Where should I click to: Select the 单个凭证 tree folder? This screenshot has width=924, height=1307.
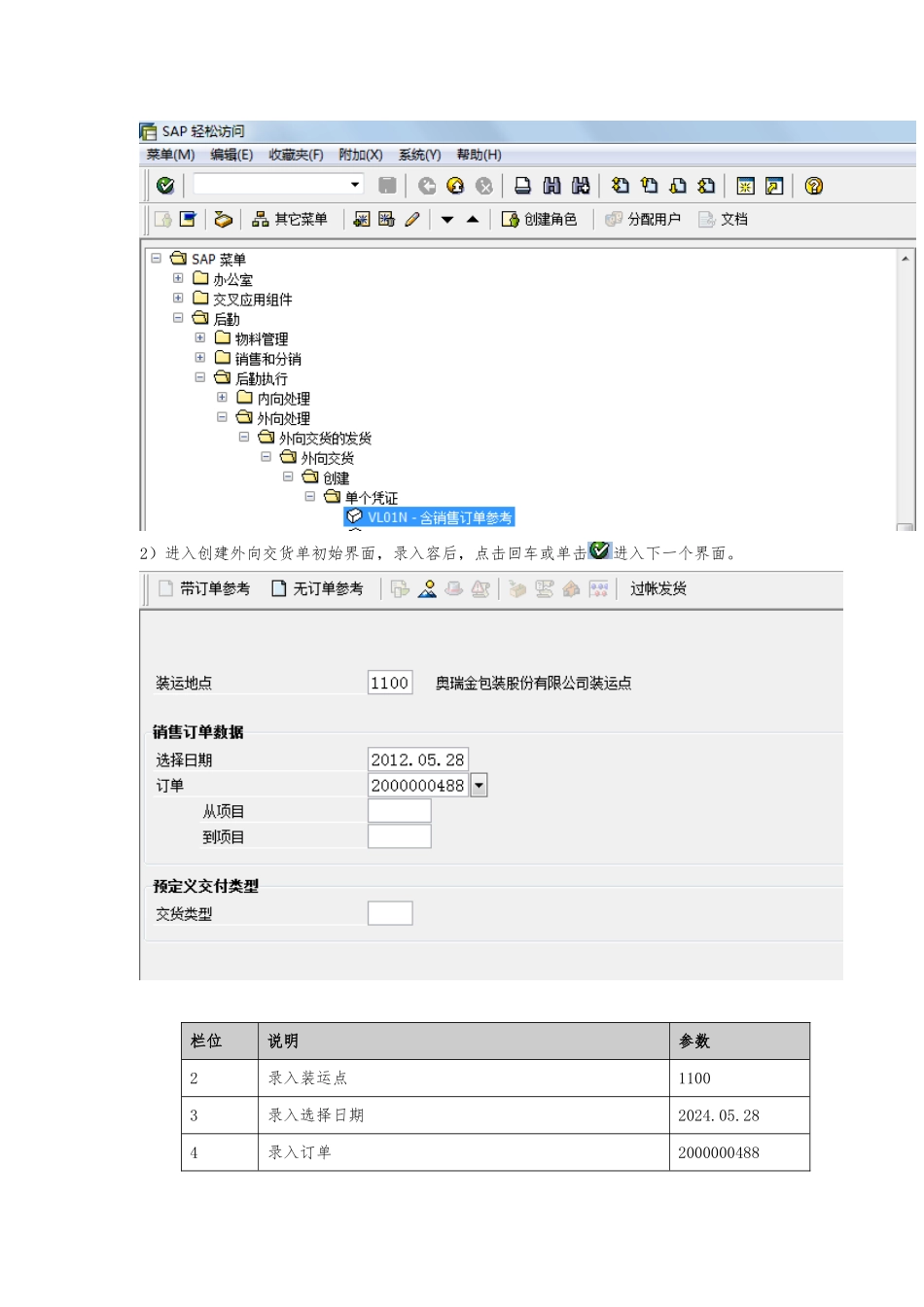point(361,497)
